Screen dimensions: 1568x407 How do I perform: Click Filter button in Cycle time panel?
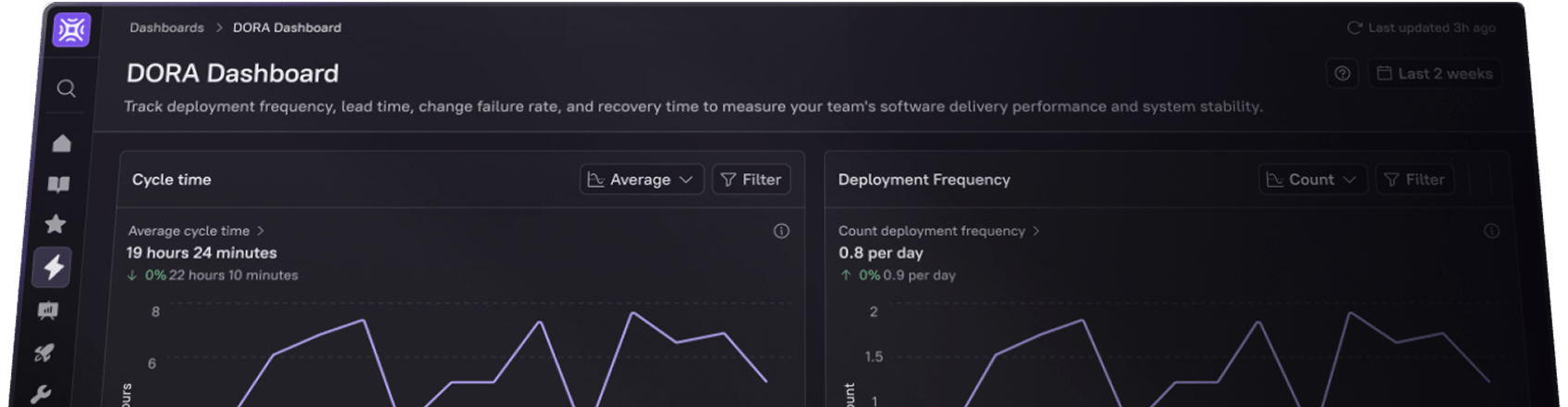coord(751,179)
